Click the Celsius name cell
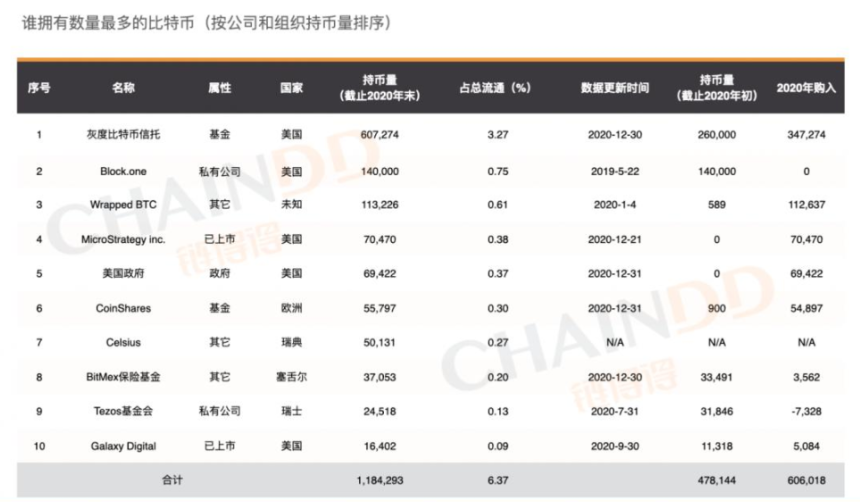 coord(124,343)
